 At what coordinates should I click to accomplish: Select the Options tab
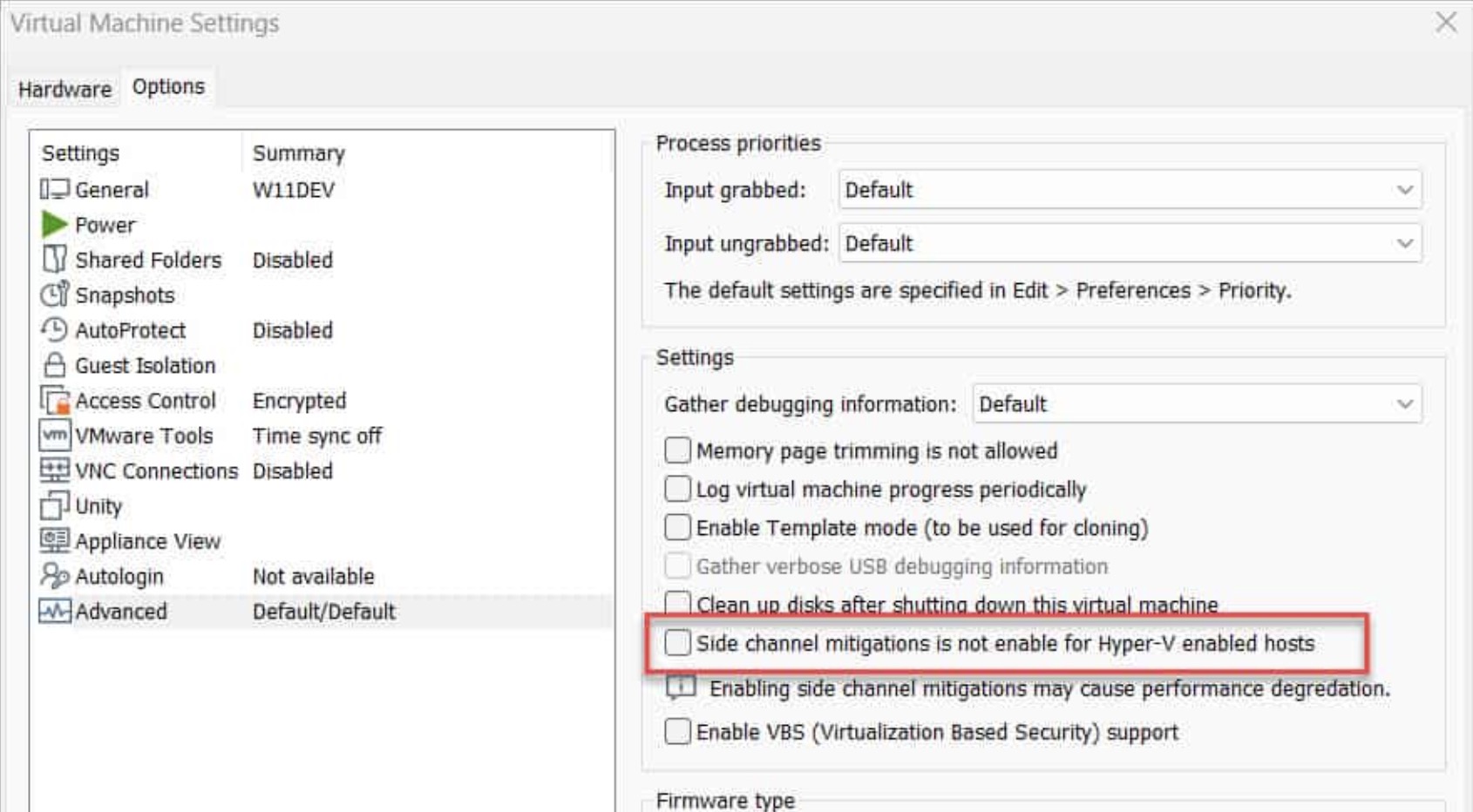point(168,87)
